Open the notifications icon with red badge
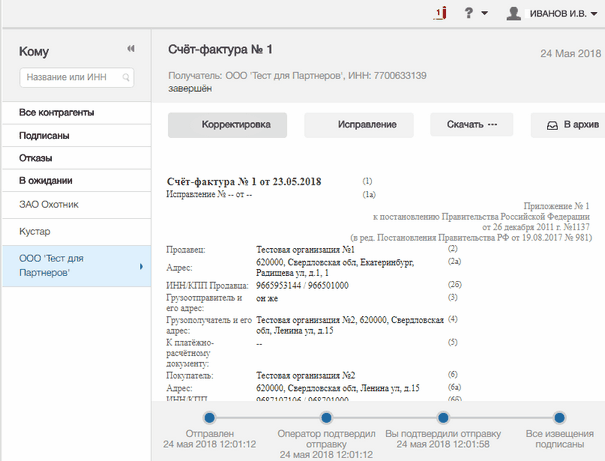This screenshot has width=605, height=461. pyautogui.click(x=440, y=13)
